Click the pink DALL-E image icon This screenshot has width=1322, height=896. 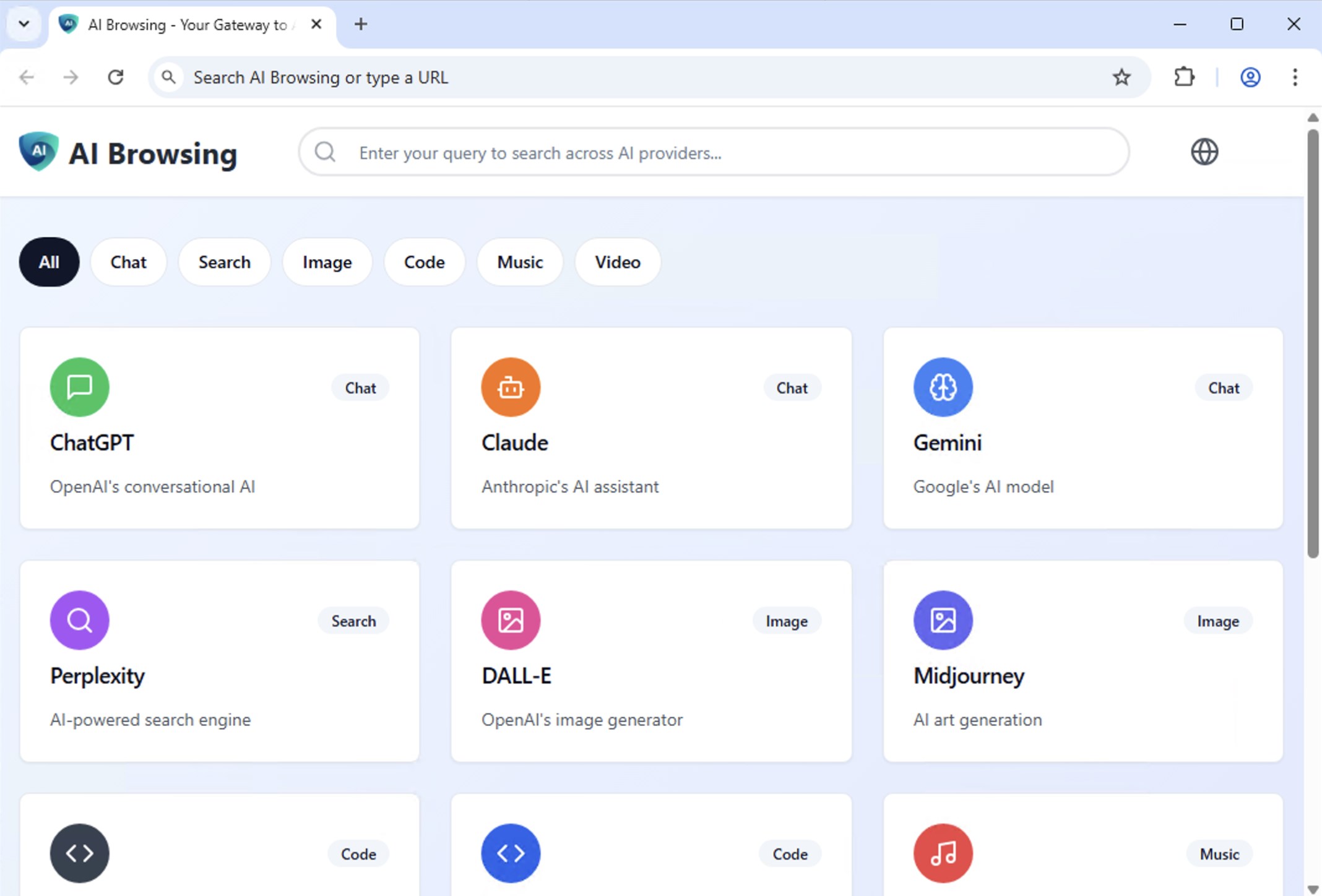tap(511, 620)
